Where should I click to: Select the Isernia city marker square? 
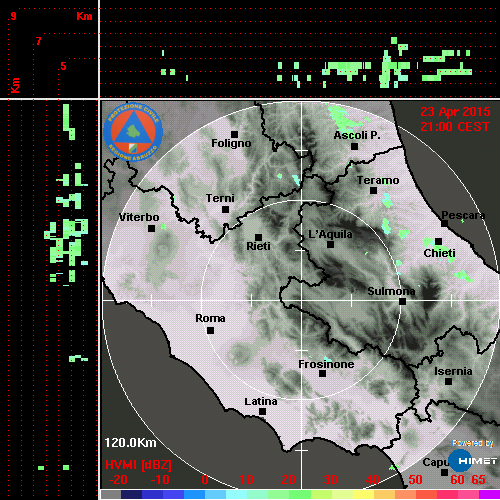click(449, 381)
